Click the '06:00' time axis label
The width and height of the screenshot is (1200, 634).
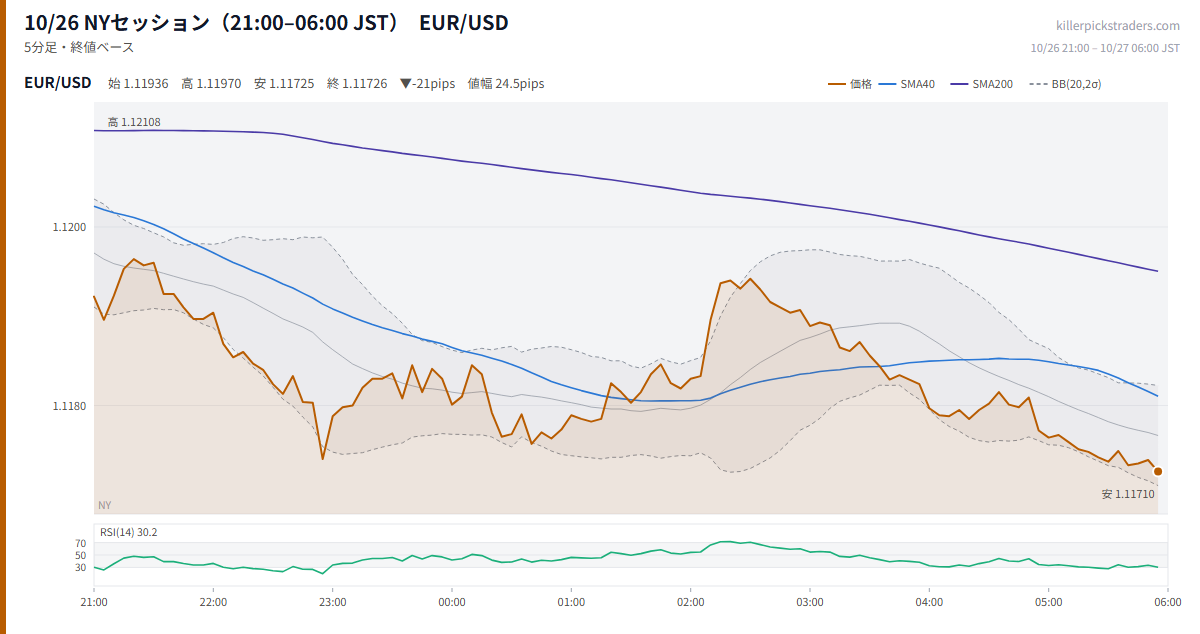[x=1167, y=602]
